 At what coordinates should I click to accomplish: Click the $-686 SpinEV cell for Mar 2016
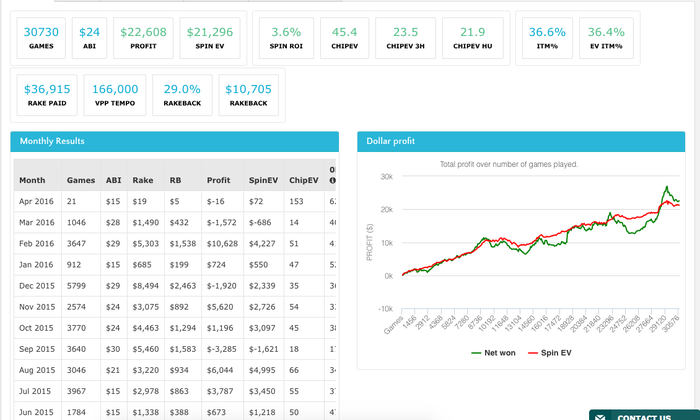coord(263,222)
